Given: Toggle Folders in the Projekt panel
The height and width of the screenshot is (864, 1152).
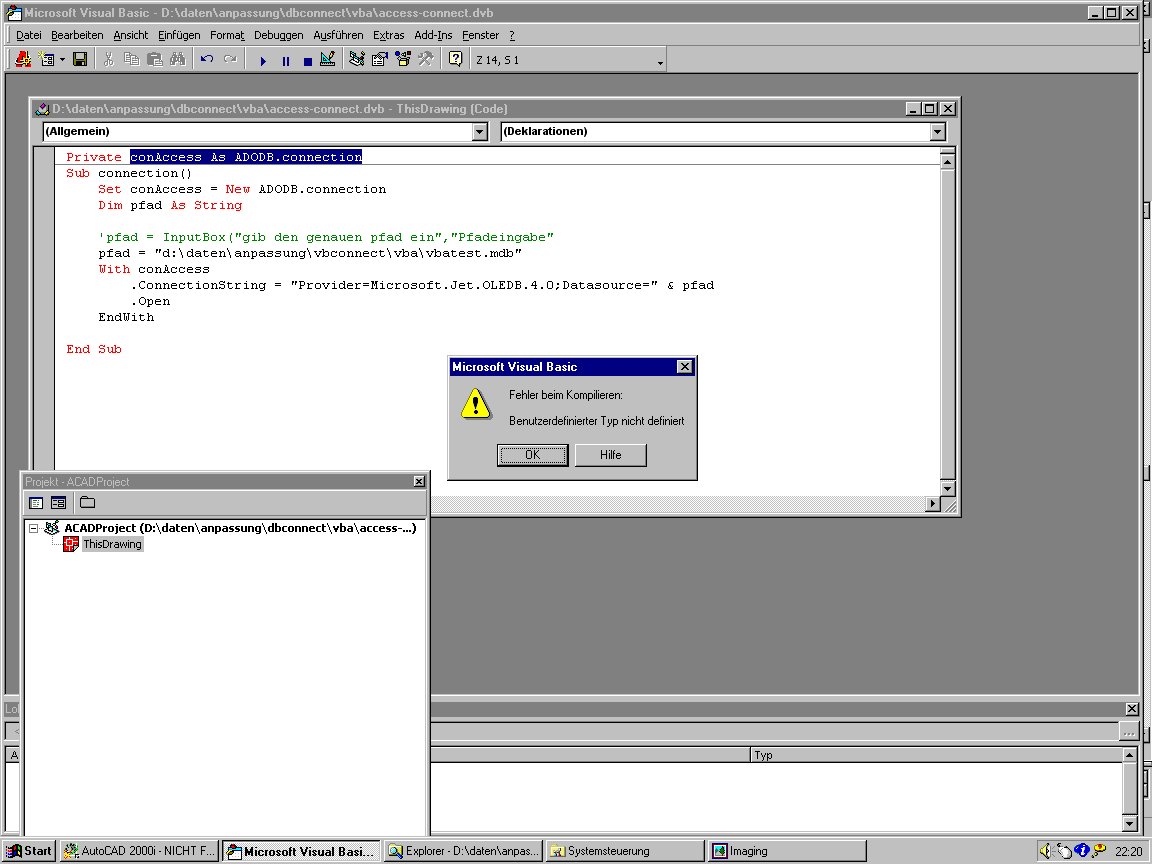Looking at the screenshot, I should (87, 503).
